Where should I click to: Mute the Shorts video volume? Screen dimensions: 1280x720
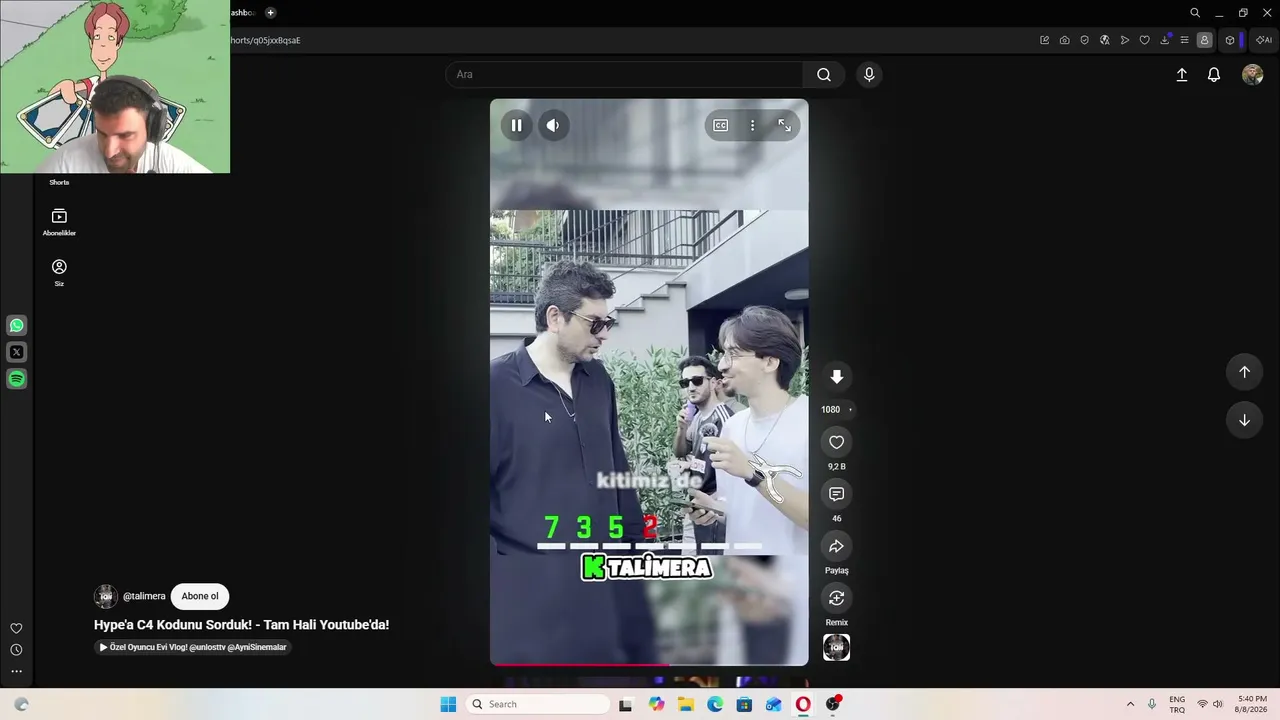(x=553, y=125)
